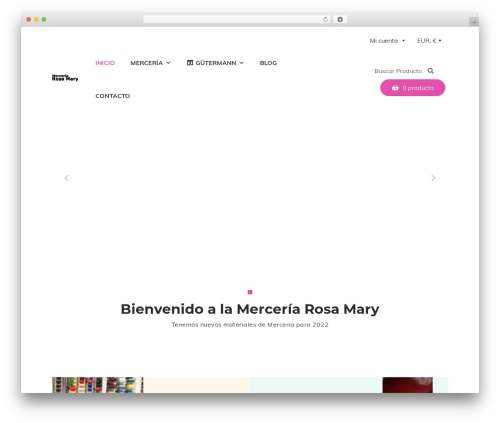Open the EUR € currency dropdown

[429, 41]
